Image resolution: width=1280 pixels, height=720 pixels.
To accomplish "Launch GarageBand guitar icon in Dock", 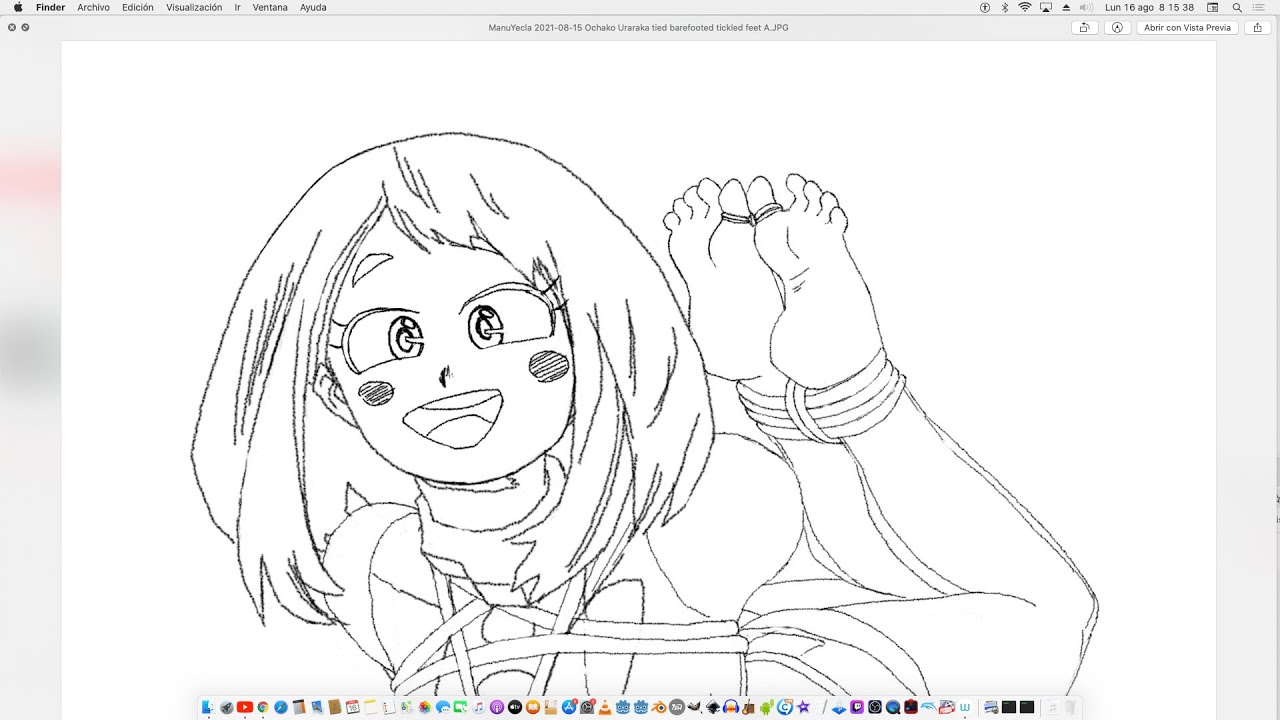I will (x=749, y=707).
